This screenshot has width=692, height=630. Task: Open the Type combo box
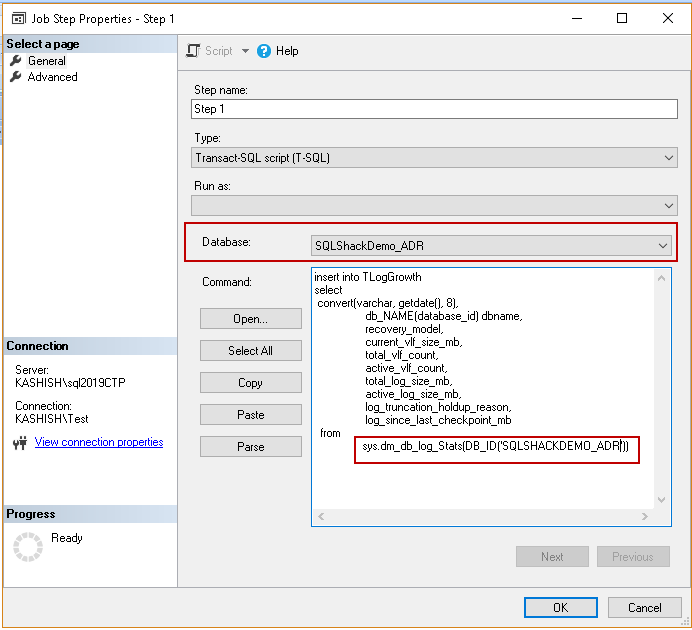(x=434, y=158)
